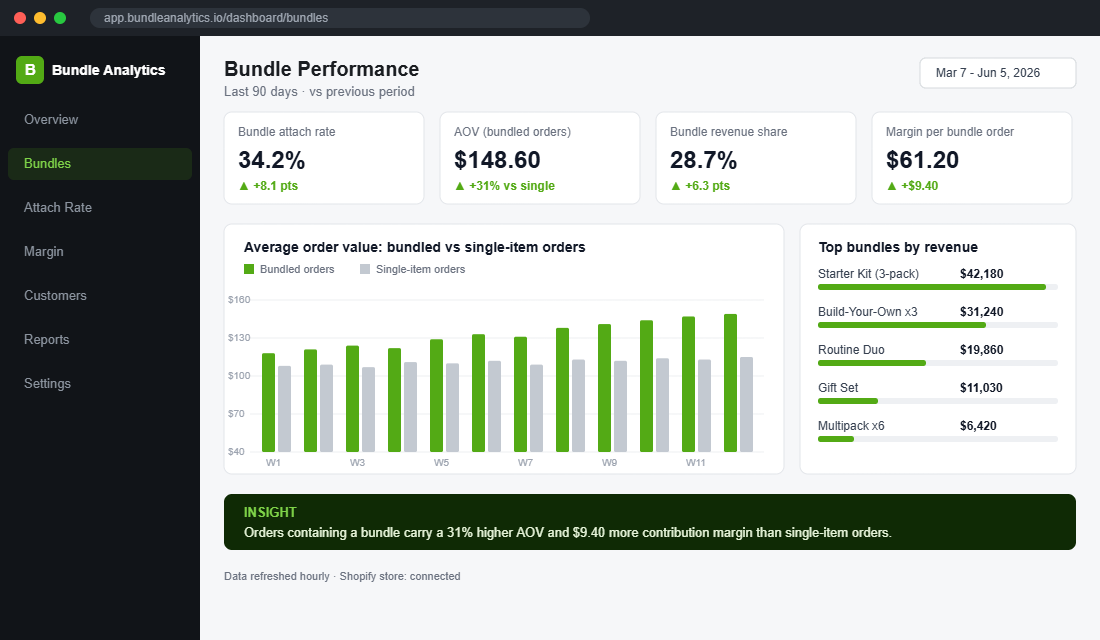Toggle the Single-item orders gray legend swatch
This screenshot has width=1100, height=640.
(x=365, y=269)
